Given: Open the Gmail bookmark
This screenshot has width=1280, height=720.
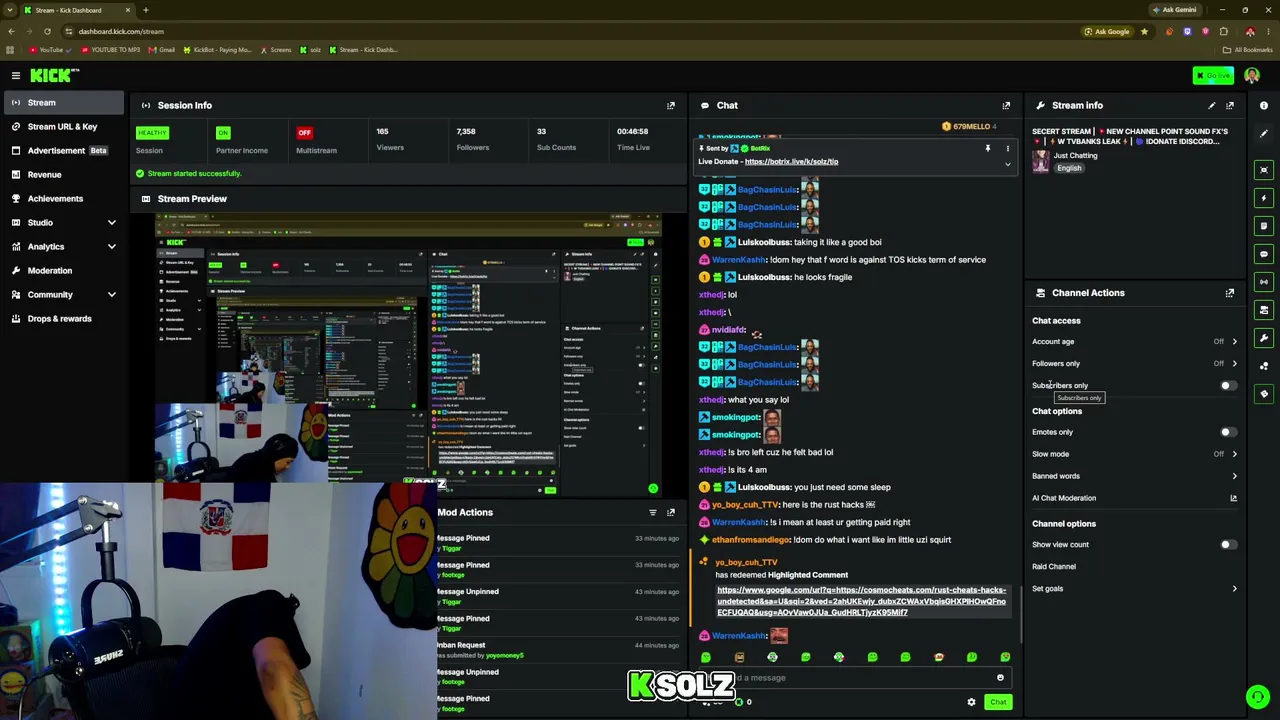Looking at the screenshot, I should (162, 50).
